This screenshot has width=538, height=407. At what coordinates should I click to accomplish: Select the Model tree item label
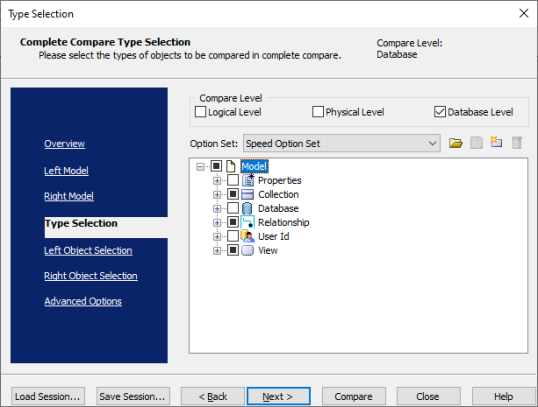click(254, 166)
